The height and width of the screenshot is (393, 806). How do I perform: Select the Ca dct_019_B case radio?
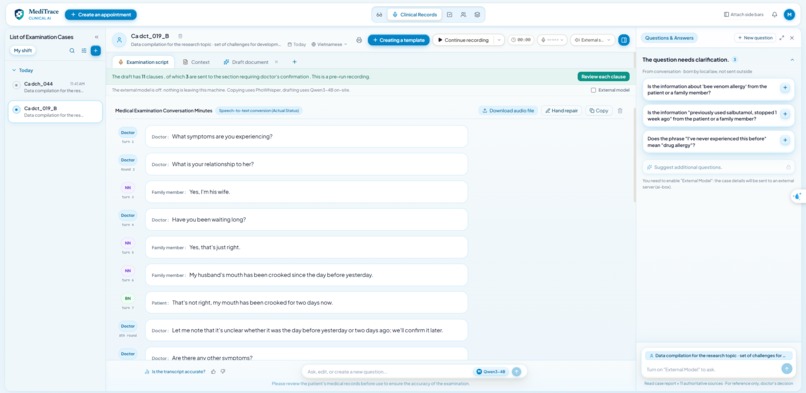pyautogui.click(x=16, y=109)
